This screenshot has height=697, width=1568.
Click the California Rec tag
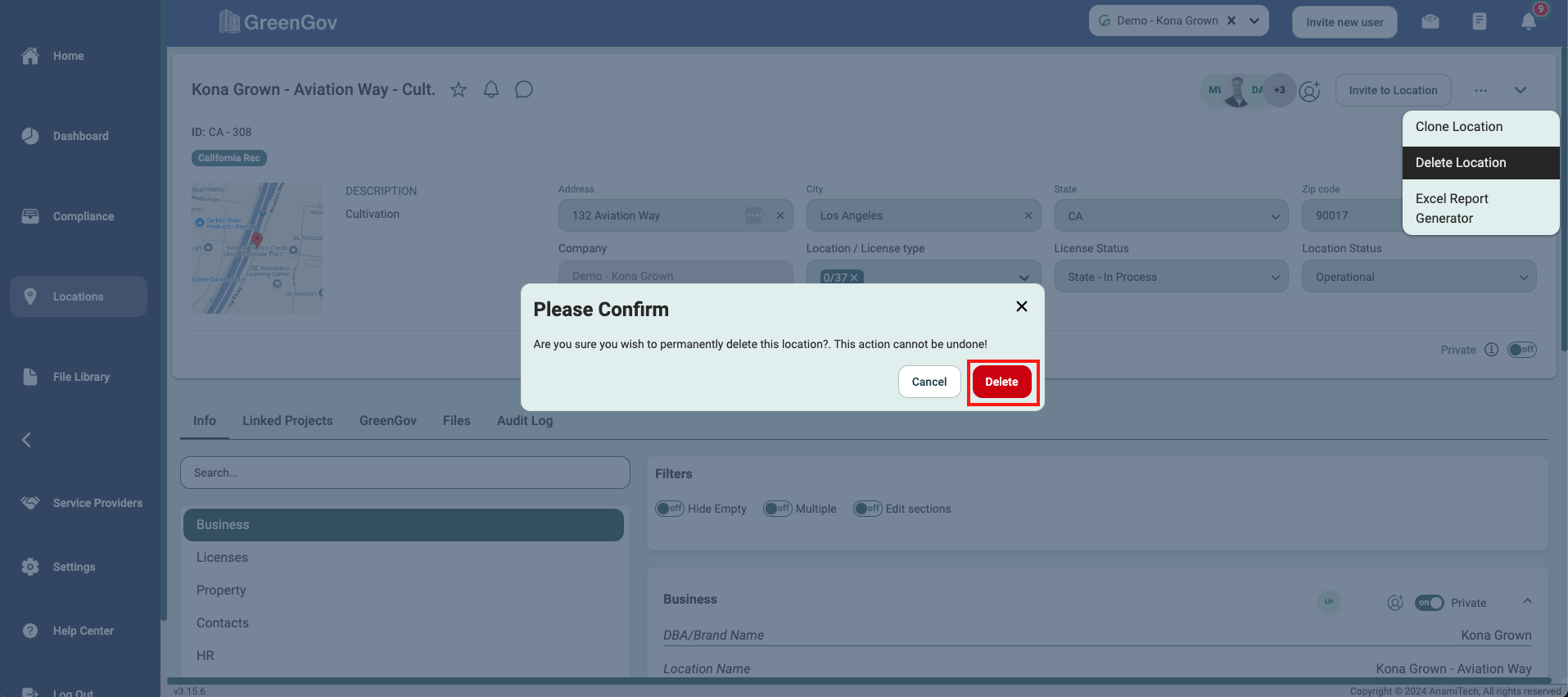tap(229, 158)
